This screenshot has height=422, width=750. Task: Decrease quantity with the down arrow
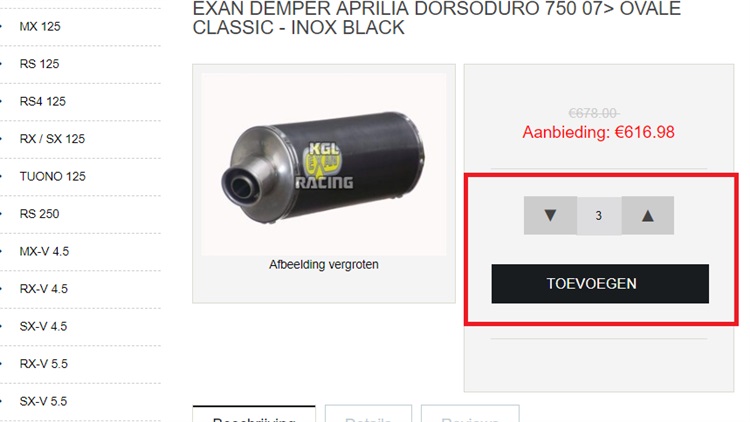[x=550, y=215]
